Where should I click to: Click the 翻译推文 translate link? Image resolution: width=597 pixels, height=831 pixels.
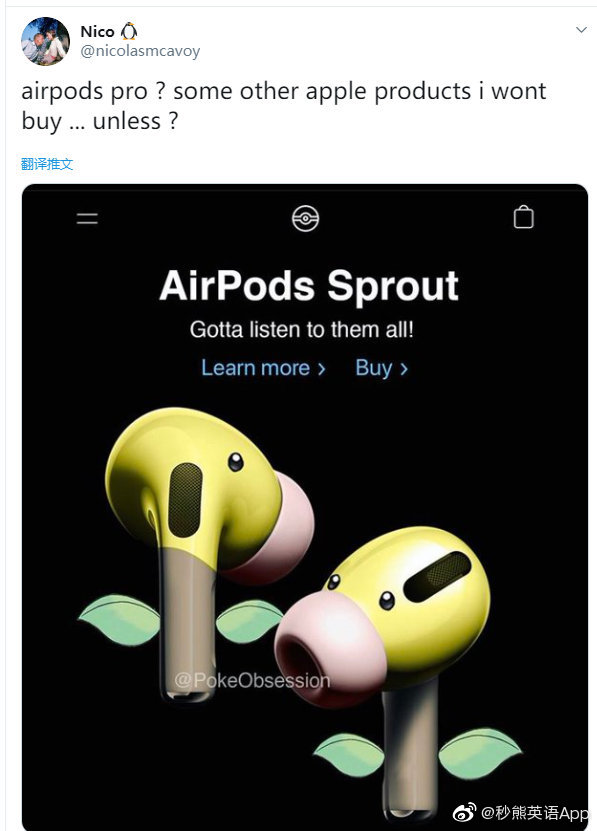[x=47, y=164]
